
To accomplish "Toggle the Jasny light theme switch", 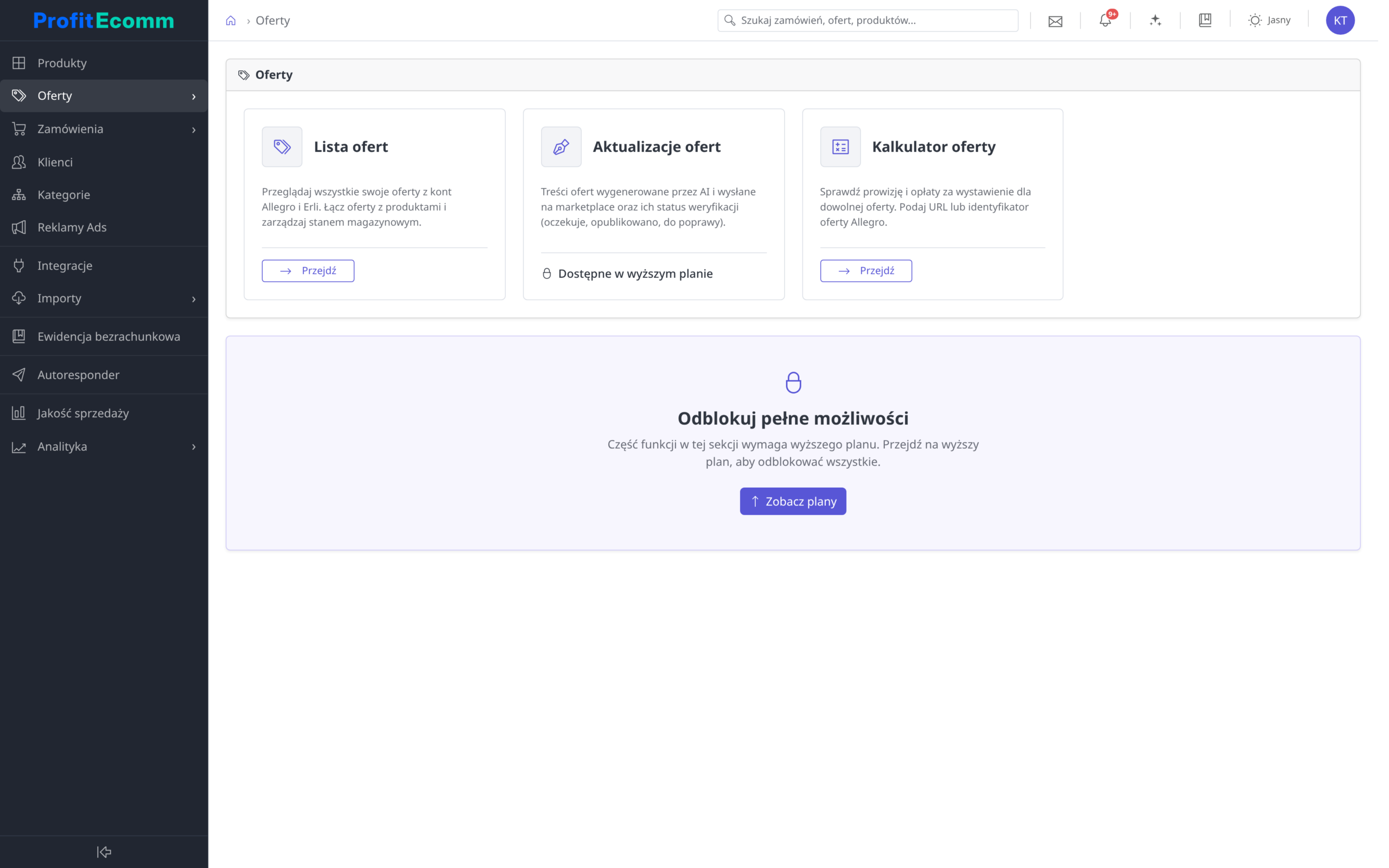I will [1269, 21].
